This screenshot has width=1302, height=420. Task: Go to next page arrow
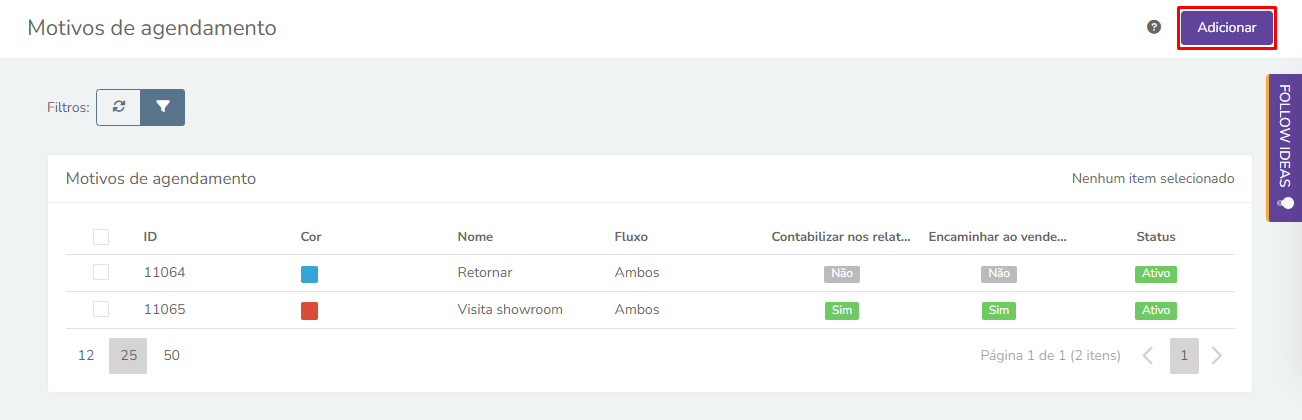coord(1217,355)
